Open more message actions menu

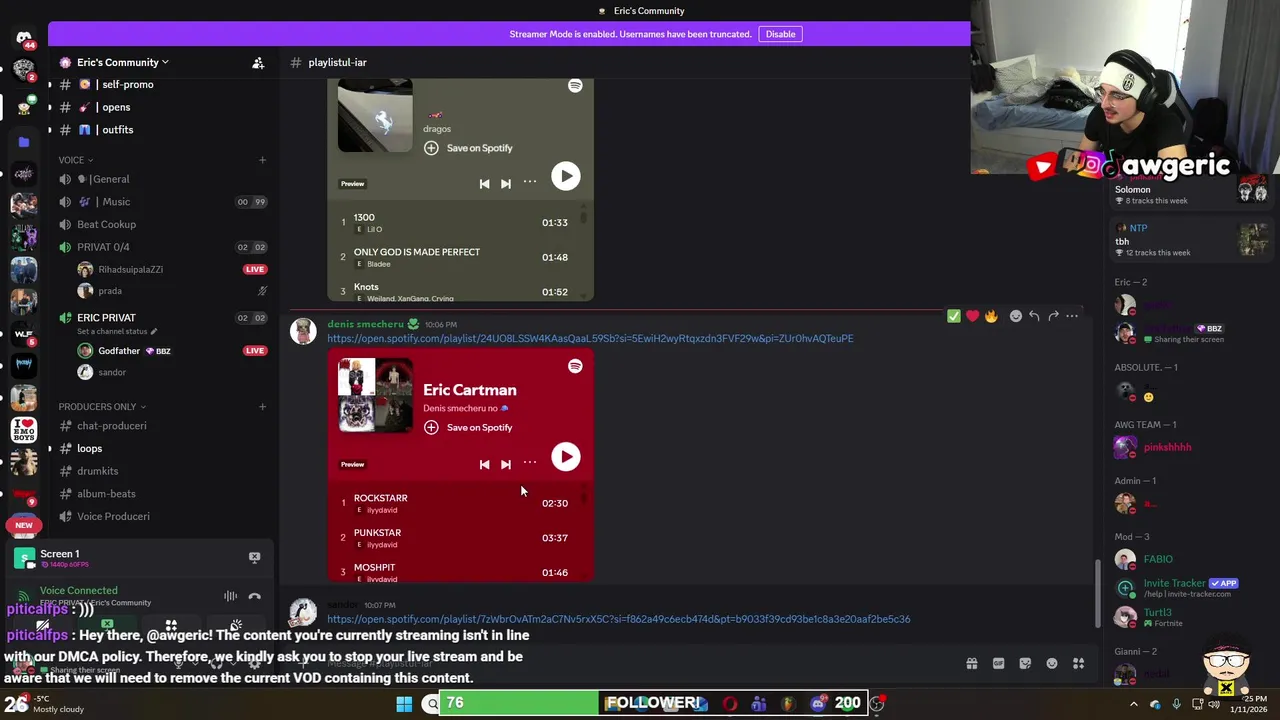1072,316
